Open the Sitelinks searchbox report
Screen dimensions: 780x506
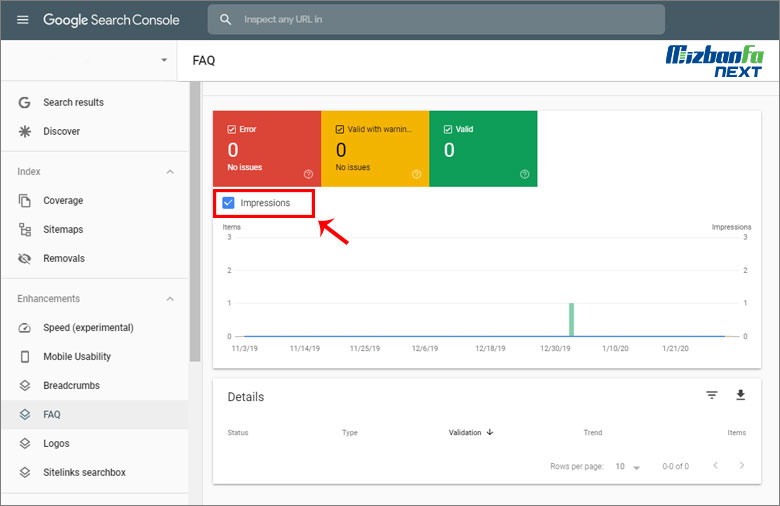pyautogui.click(x=85, y=472)
